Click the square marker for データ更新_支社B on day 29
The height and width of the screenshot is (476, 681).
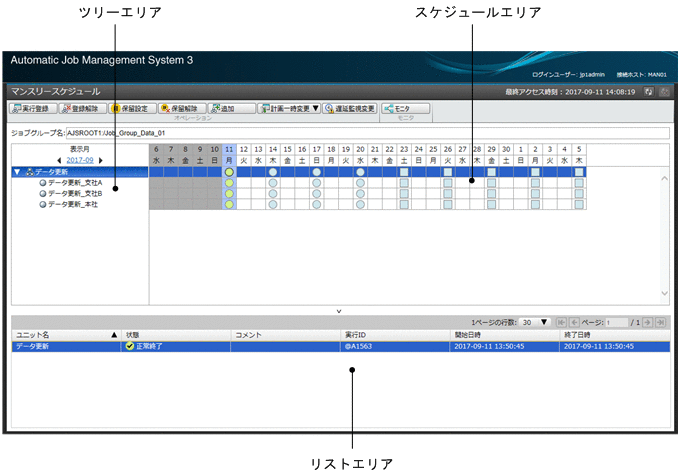[x=492, y=194]
